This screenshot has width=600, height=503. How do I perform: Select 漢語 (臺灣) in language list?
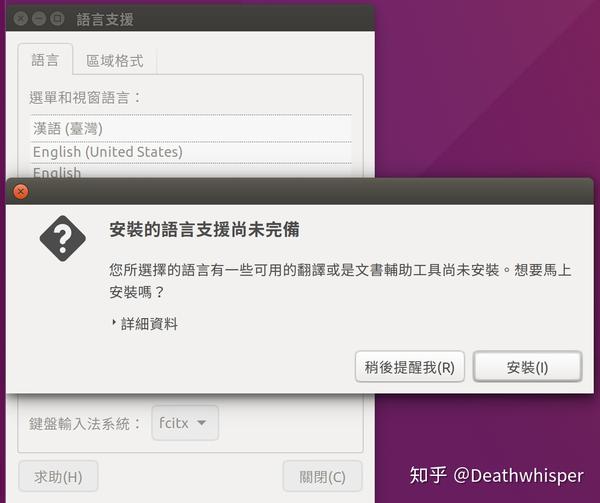click(191, 129)
